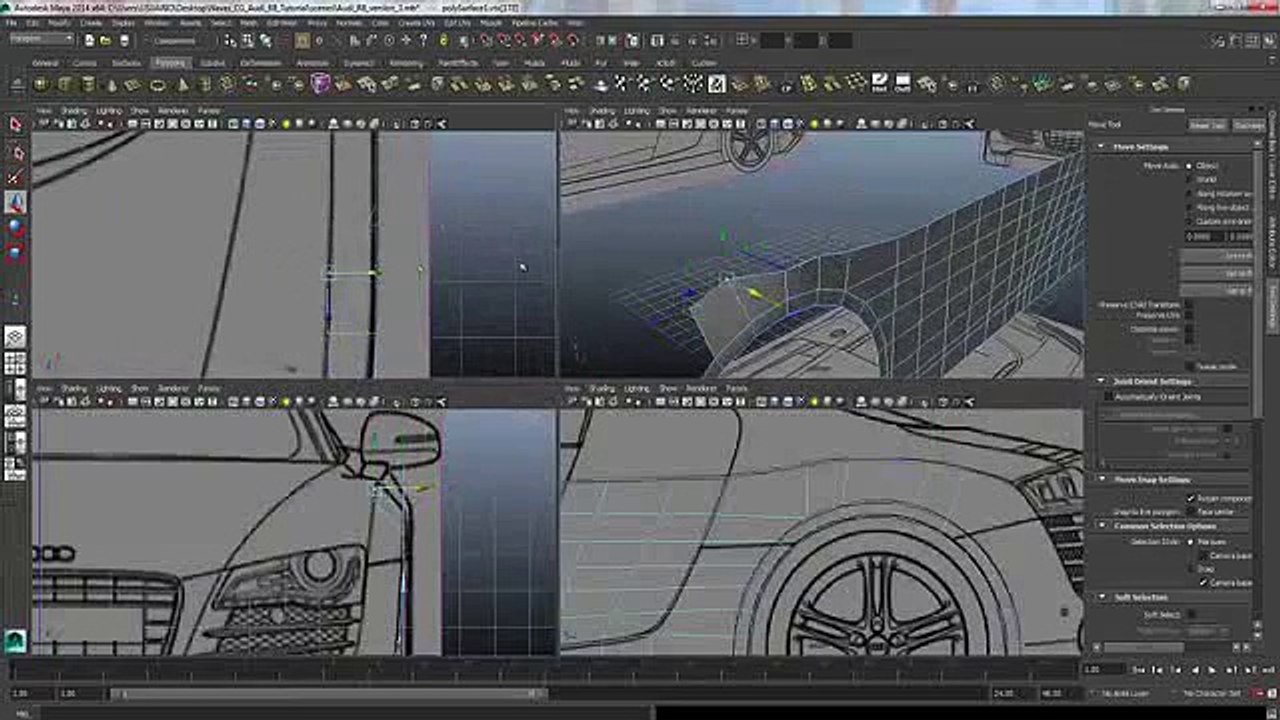This screenshot has height=720, width=1280.
Task: Click the Maya logo icon at toolbox bottom
Action: [16, 640]
